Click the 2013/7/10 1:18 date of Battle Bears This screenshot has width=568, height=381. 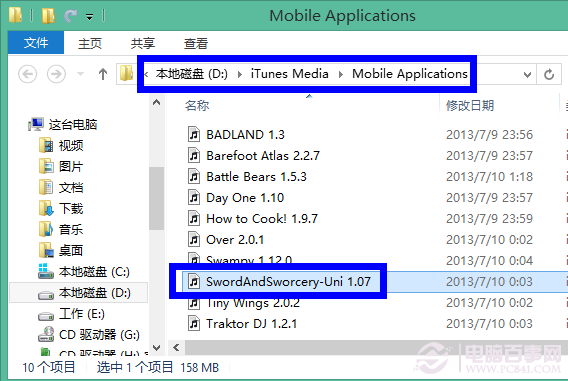click(x=489, y=177)
